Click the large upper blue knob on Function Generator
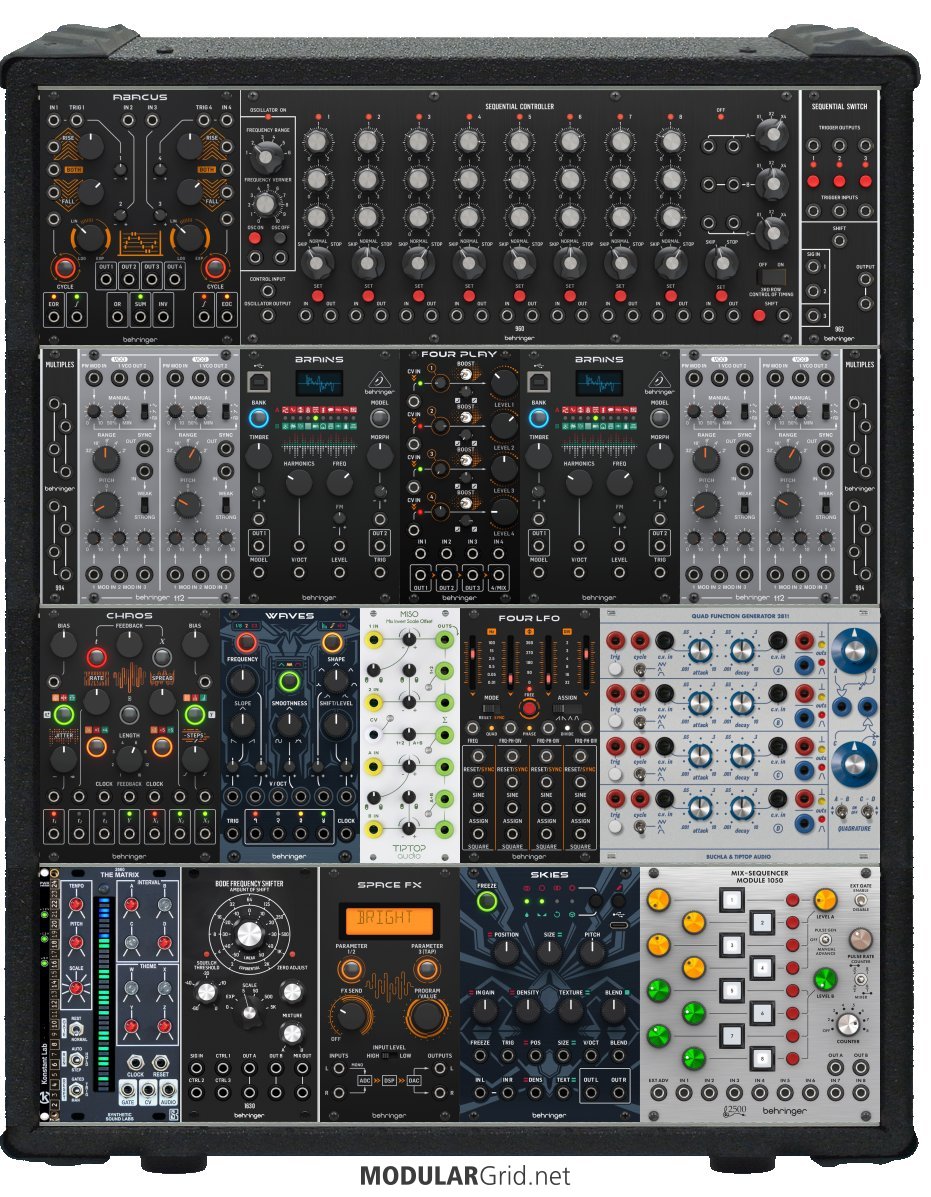This screenshot has width=931, height=1197. pos(852,650)
